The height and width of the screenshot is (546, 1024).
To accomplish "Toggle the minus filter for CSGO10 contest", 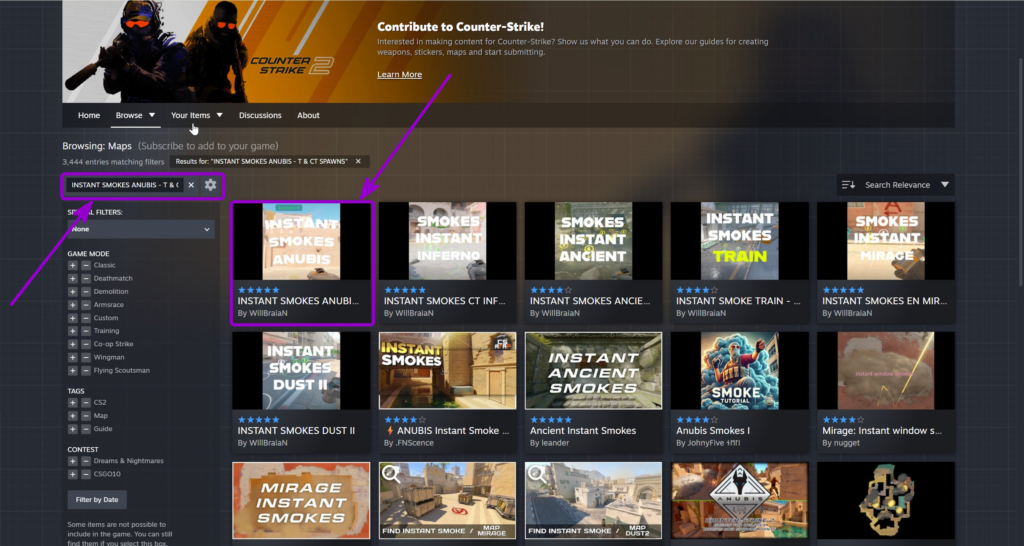I will pos(86,474).
